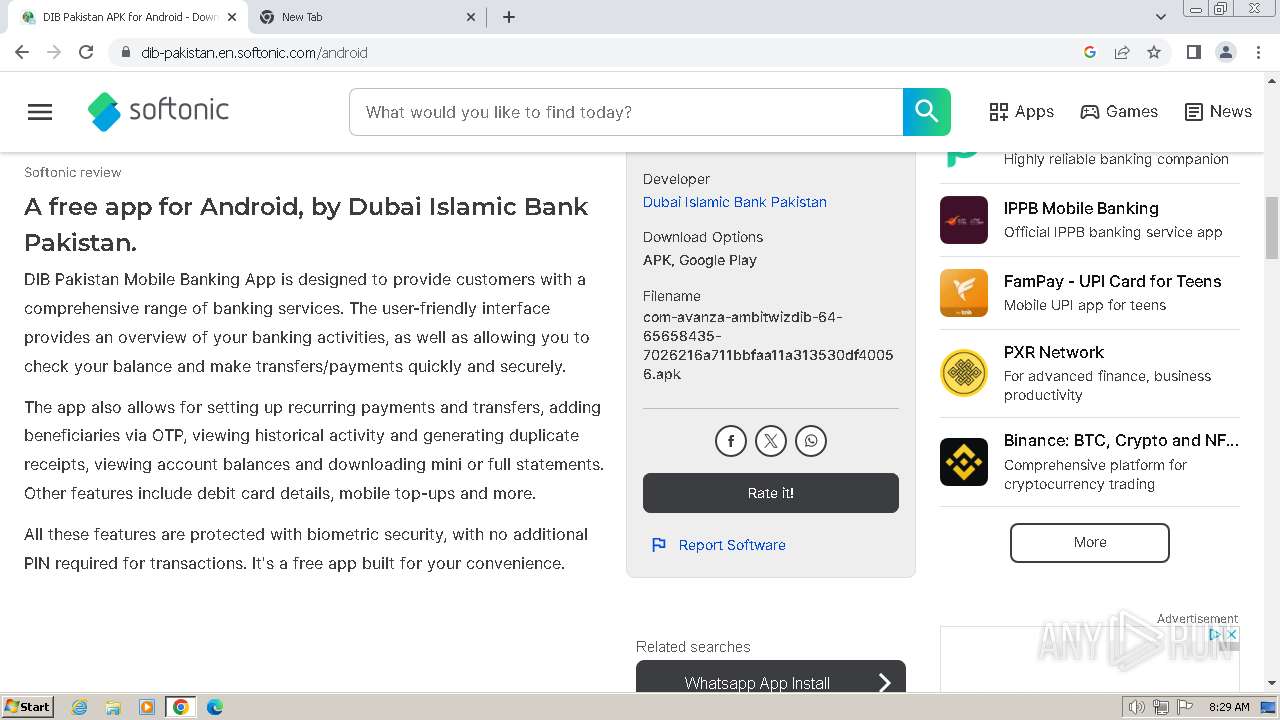
Task: Open the tab search dropdown
Action: click(1161, 17)
